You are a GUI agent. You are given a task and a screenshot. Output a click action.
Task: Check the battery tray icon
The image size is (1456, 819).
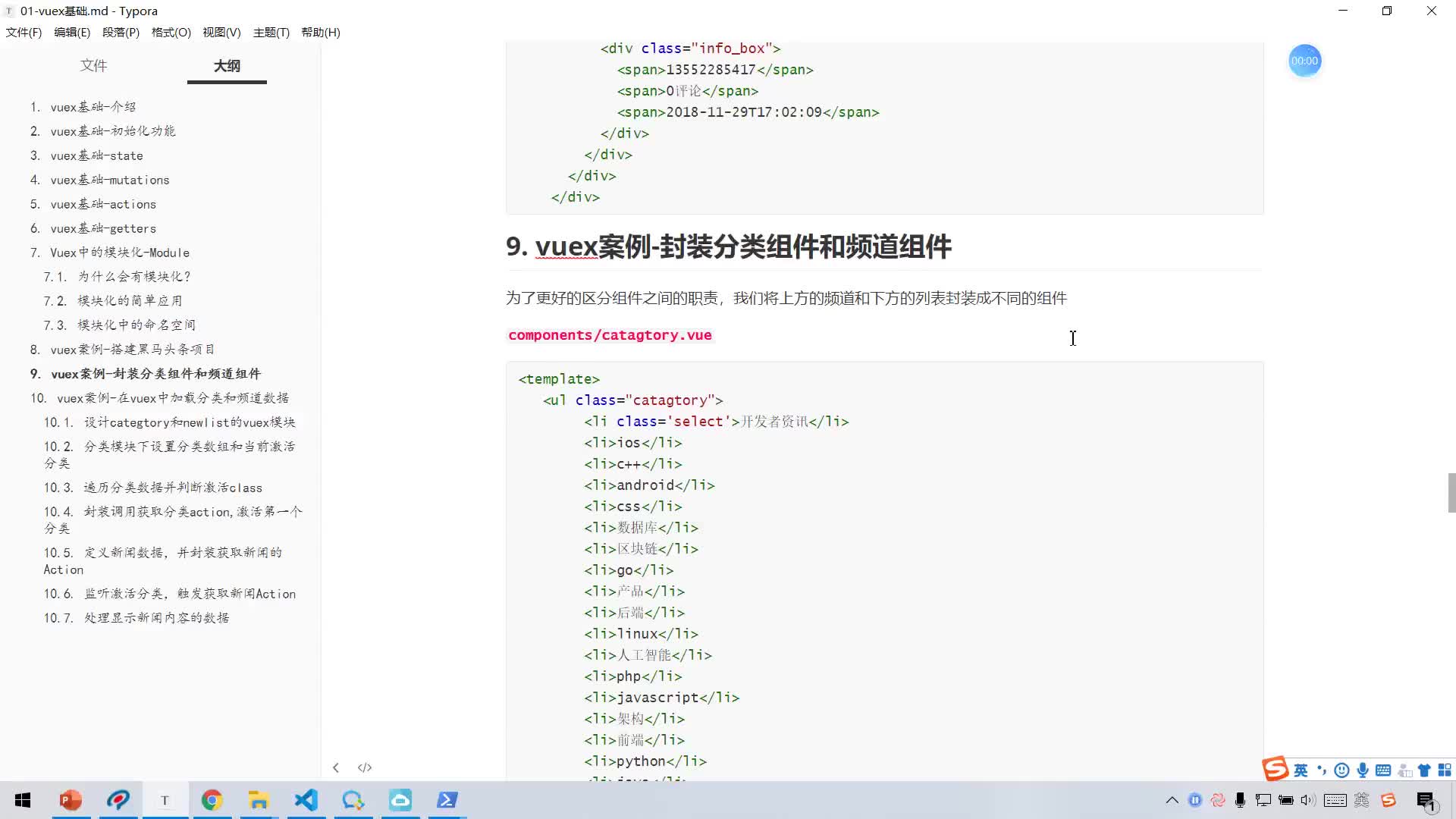pos(1286,800)
